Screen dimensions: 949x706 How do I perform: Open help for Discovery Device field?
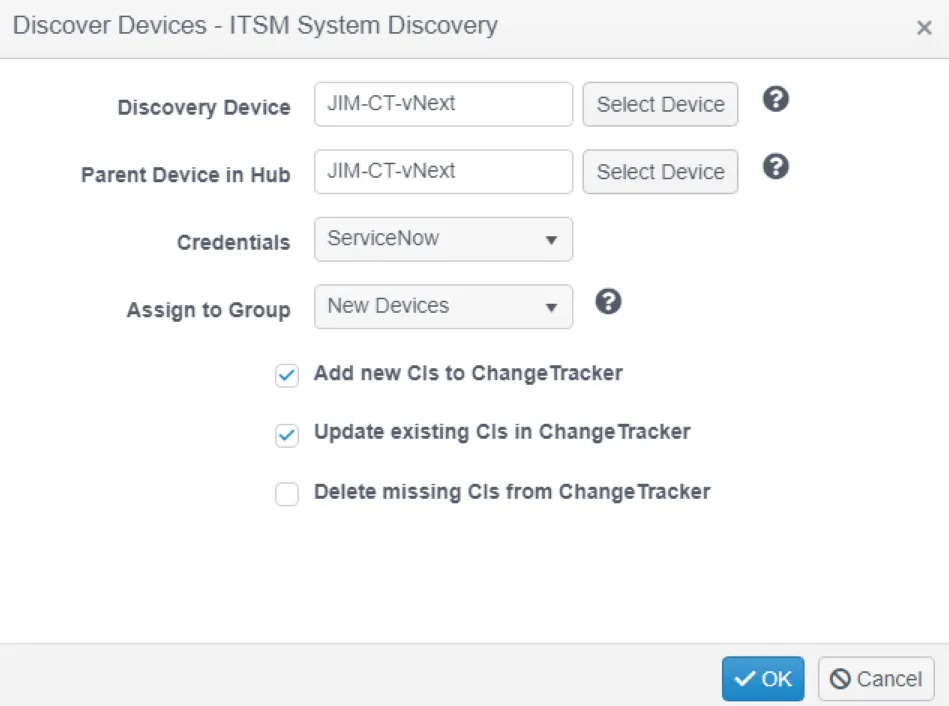click(x=775, y=99)
